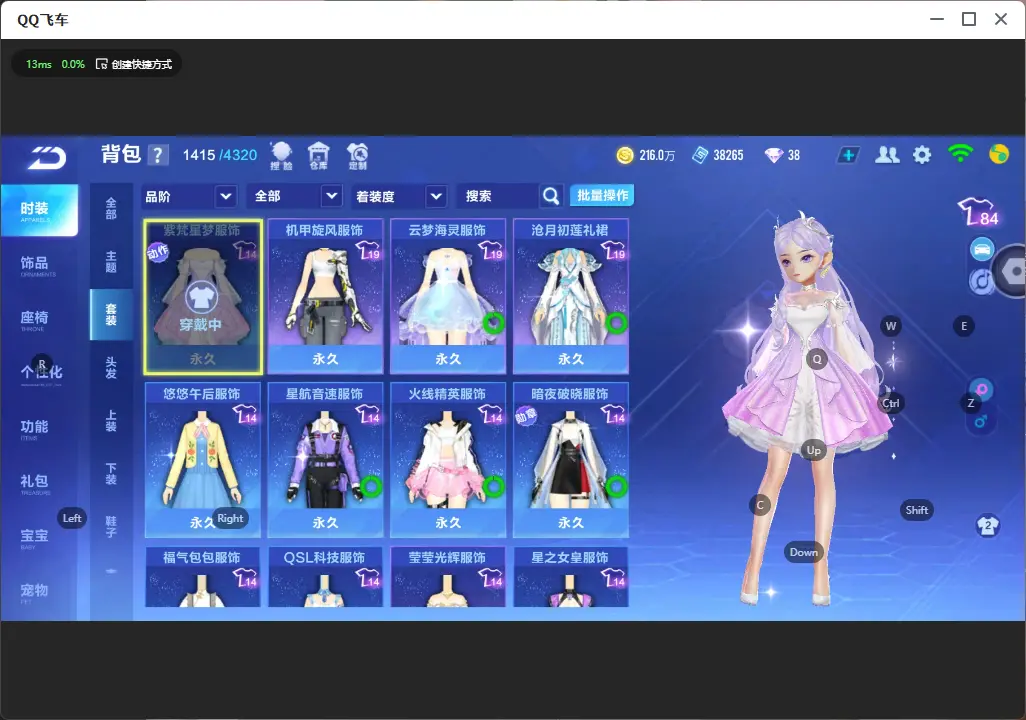Click the magnifier search icon
Image resolution: width=1026 pixels, height=720 pixels.
551,196
